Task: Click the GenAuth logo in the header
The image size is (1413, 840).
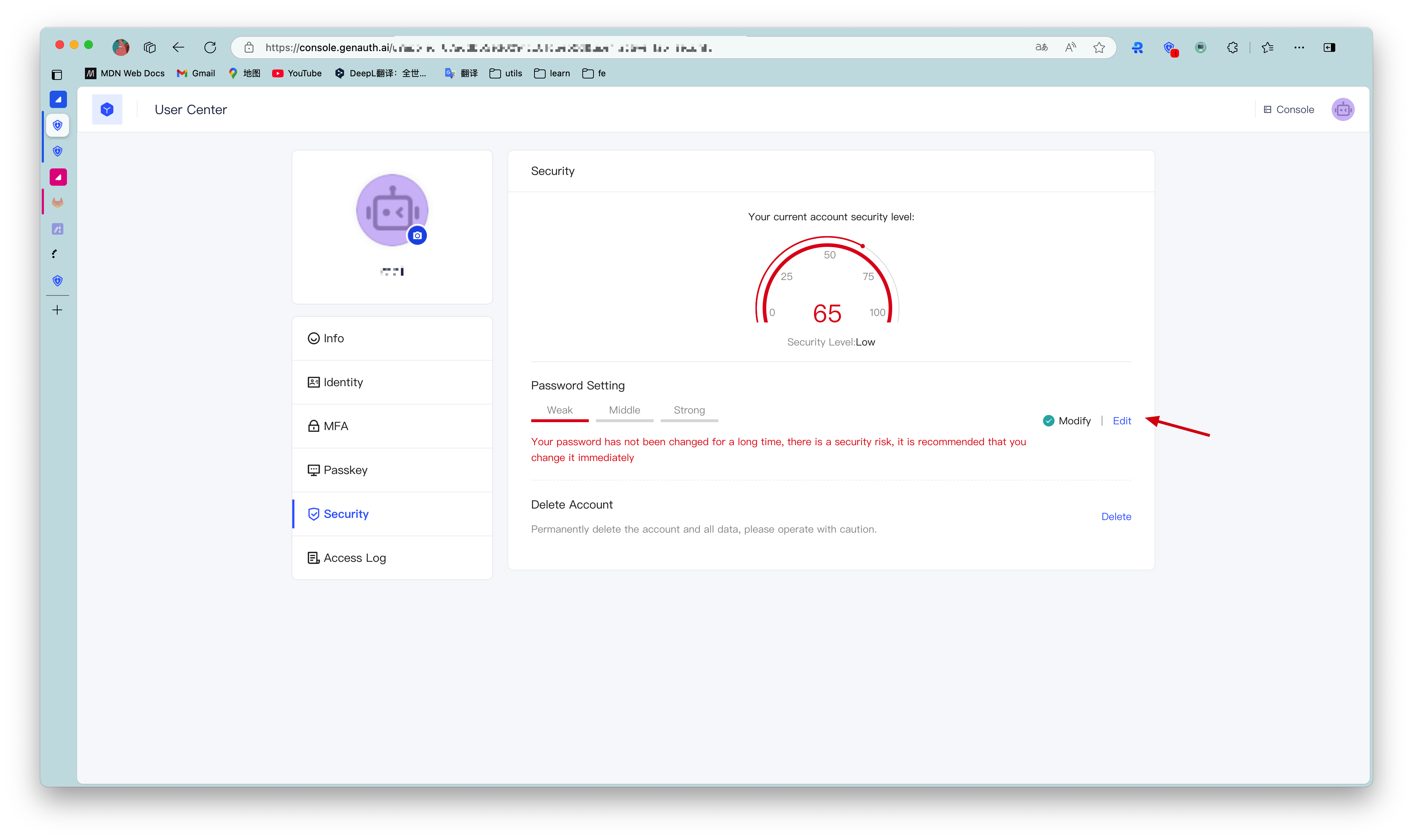Action: coord(107,109)
